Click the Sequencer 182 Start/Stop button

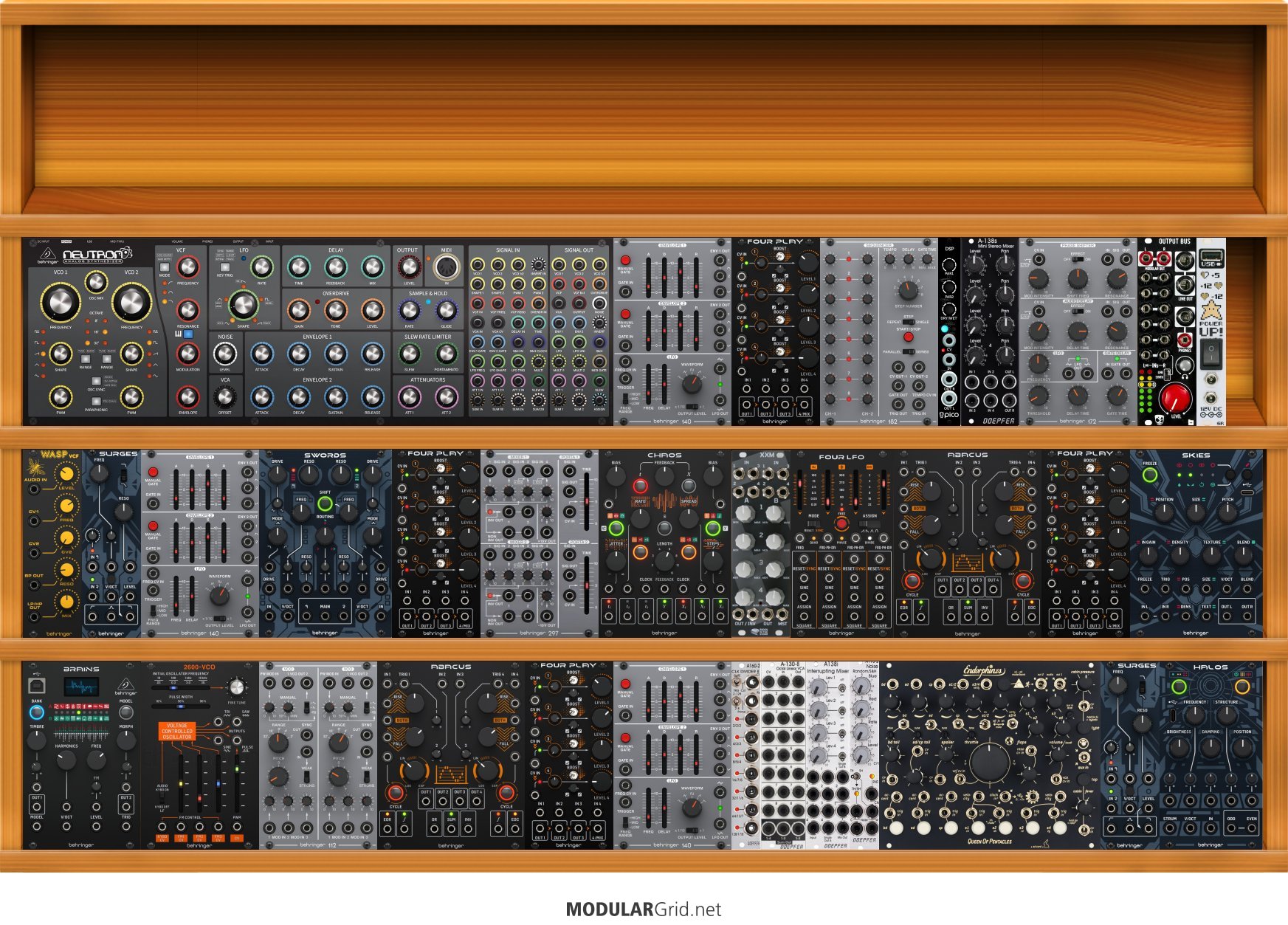point(908,337)
